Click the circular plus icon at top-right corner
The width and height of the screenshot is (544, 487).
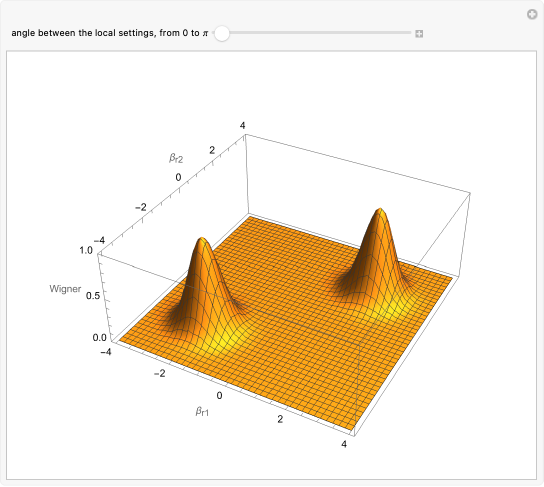point(532,15)
